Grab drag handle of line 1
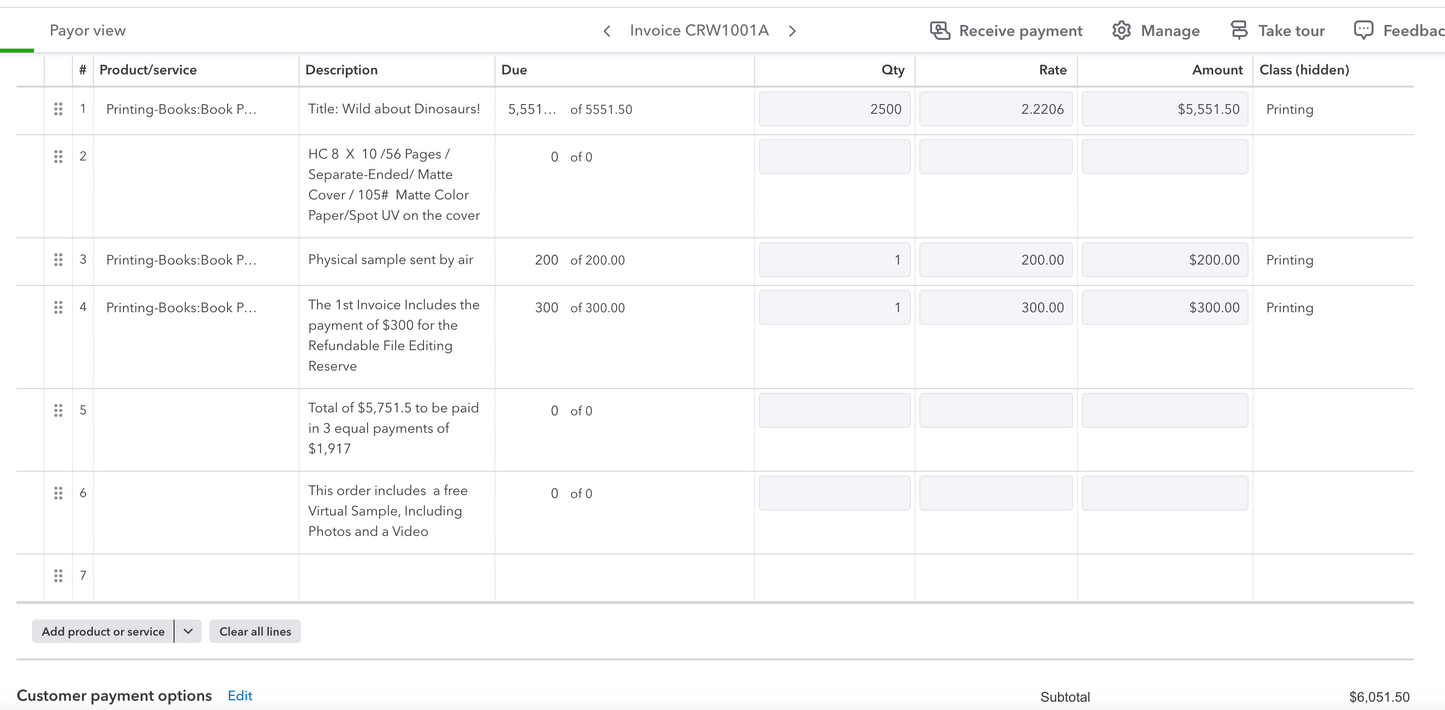The width and height of the screenshot is (1445, 710). (x=58, y=109)
